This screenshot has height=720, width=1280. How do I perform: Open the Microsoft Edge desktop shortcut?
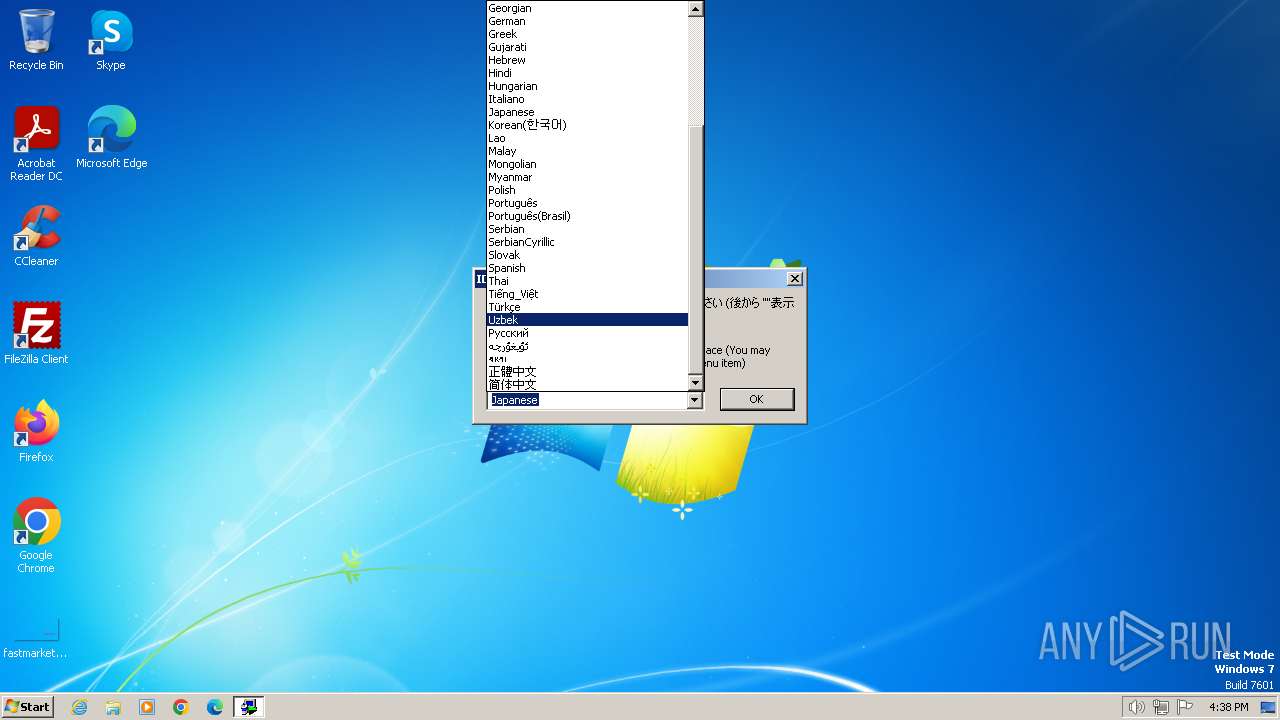(x=111, y=138)
